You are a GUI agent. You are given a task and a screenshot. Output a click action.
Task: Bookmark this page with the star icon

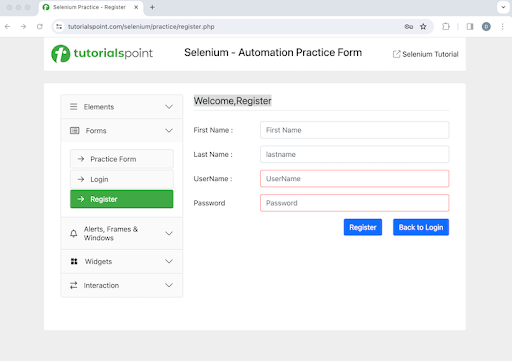[x=423, y=26]
